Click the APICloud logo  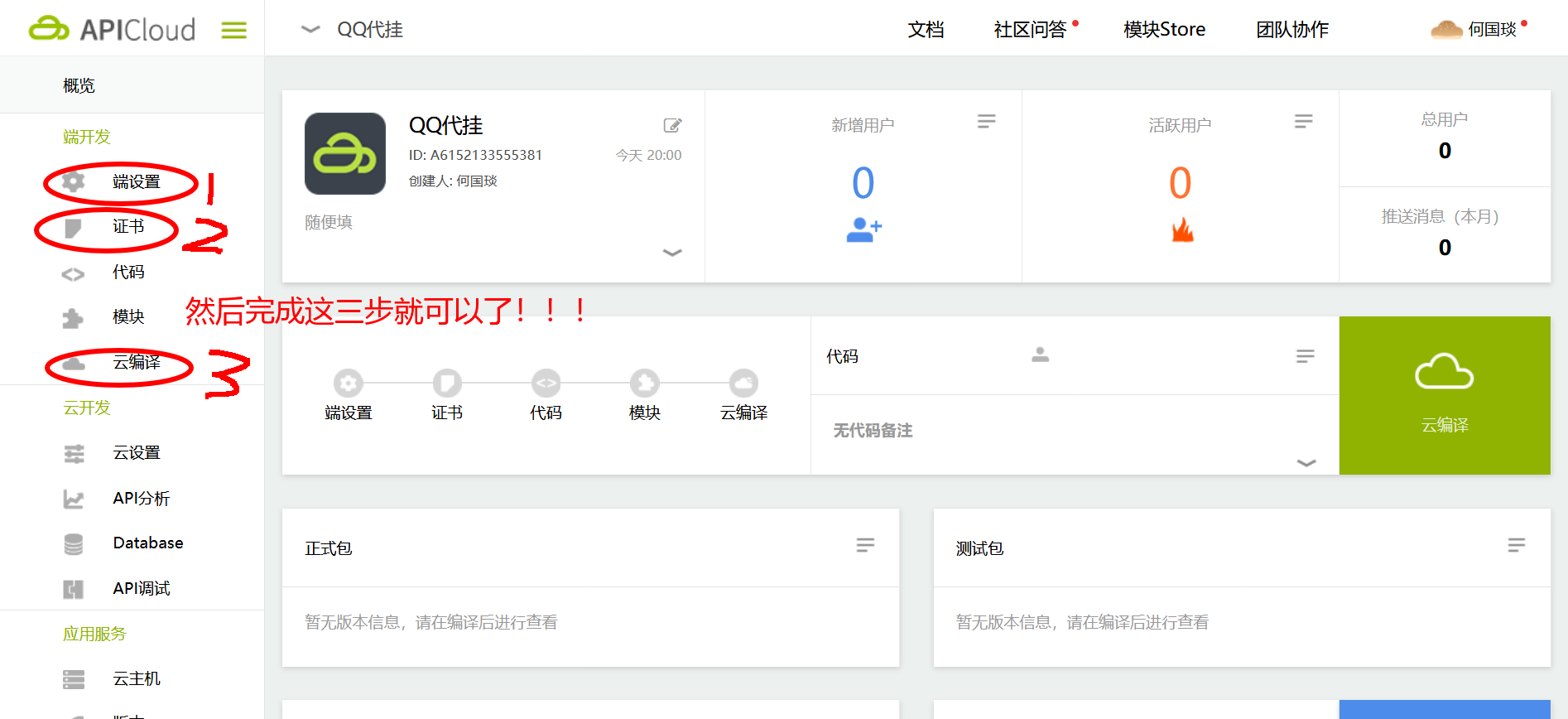coord(113,29)
